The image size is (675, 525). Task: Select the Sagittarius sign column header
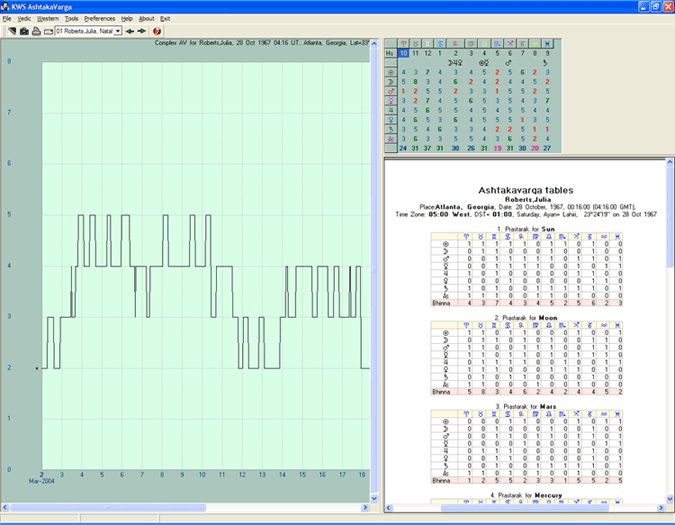click(x=510, y=43)
